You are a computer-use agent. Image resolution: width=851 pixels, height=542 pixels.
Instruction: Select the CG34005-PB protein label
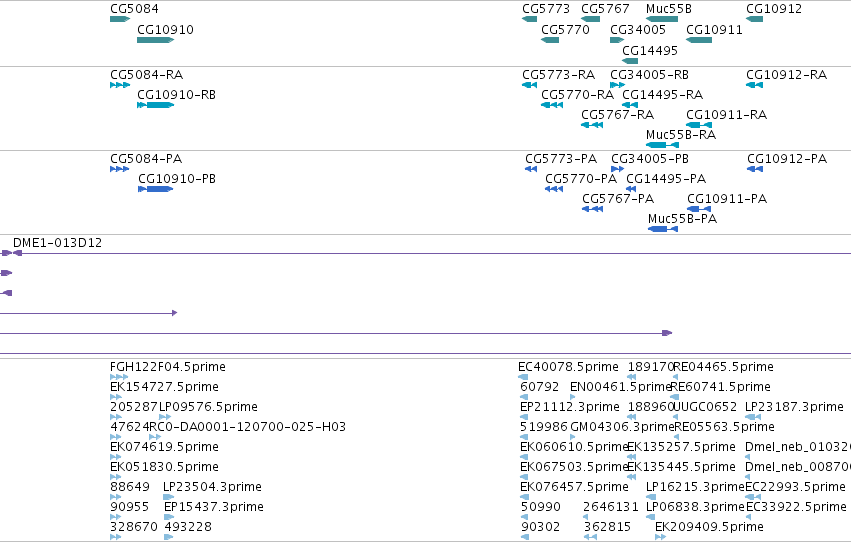[650, 159]
